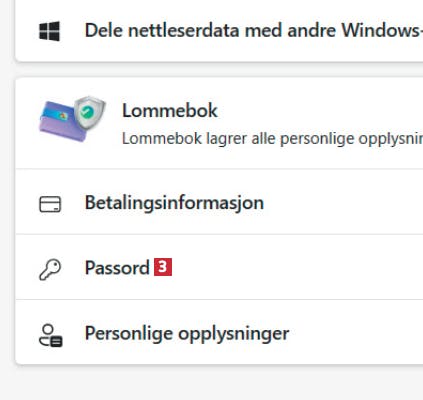
Task: Click the divider below Betalingsinformasjon row
Action: (x=219, y=234)
